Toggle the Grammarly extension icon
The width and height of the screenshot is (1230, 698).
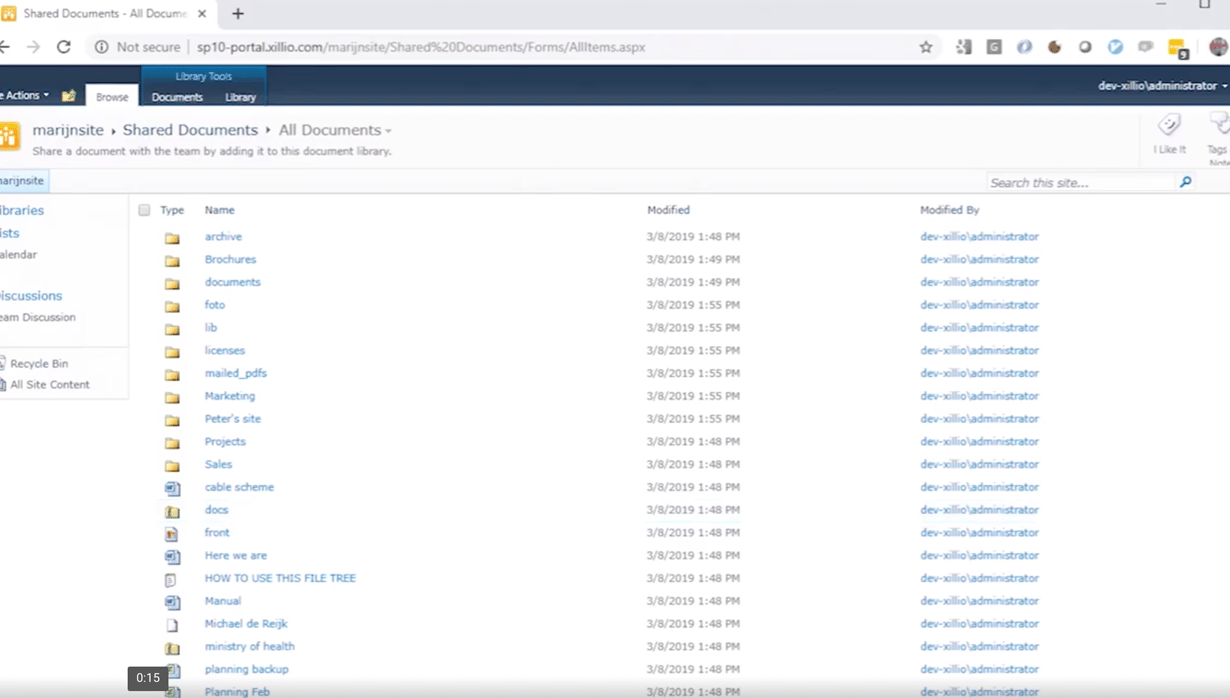[992, 46]
